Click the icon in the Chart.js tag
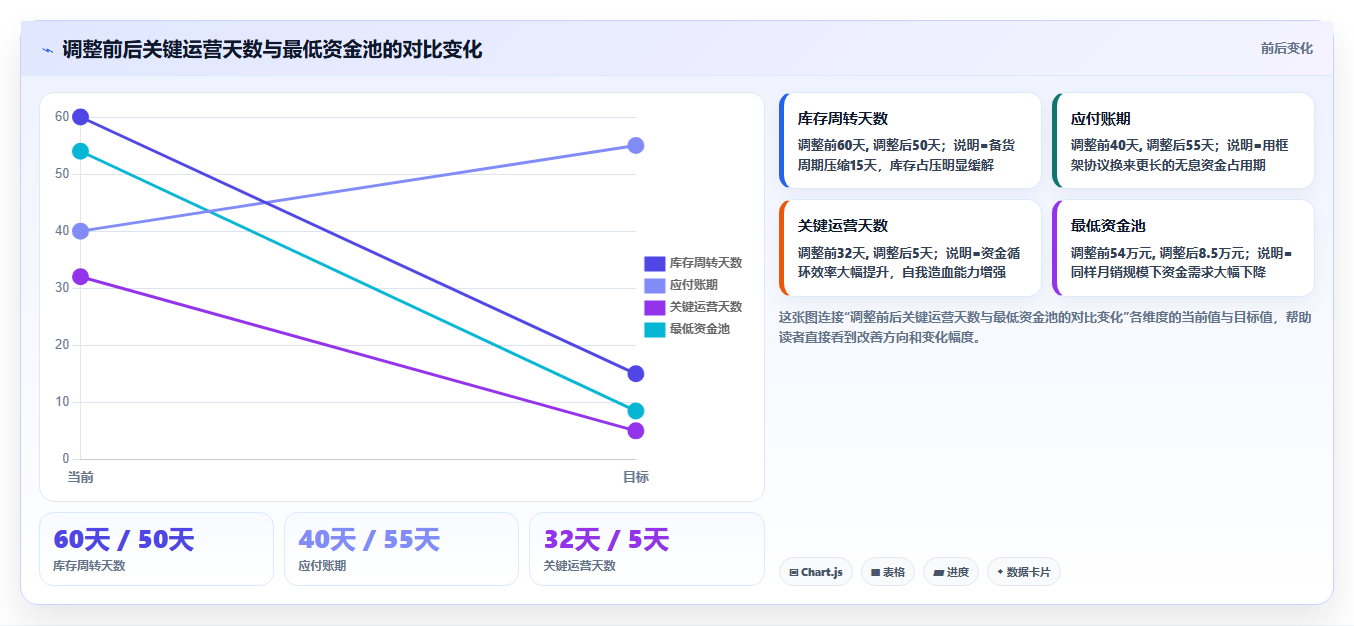Screen dimensions: 1354x626 tap(794, 573)
